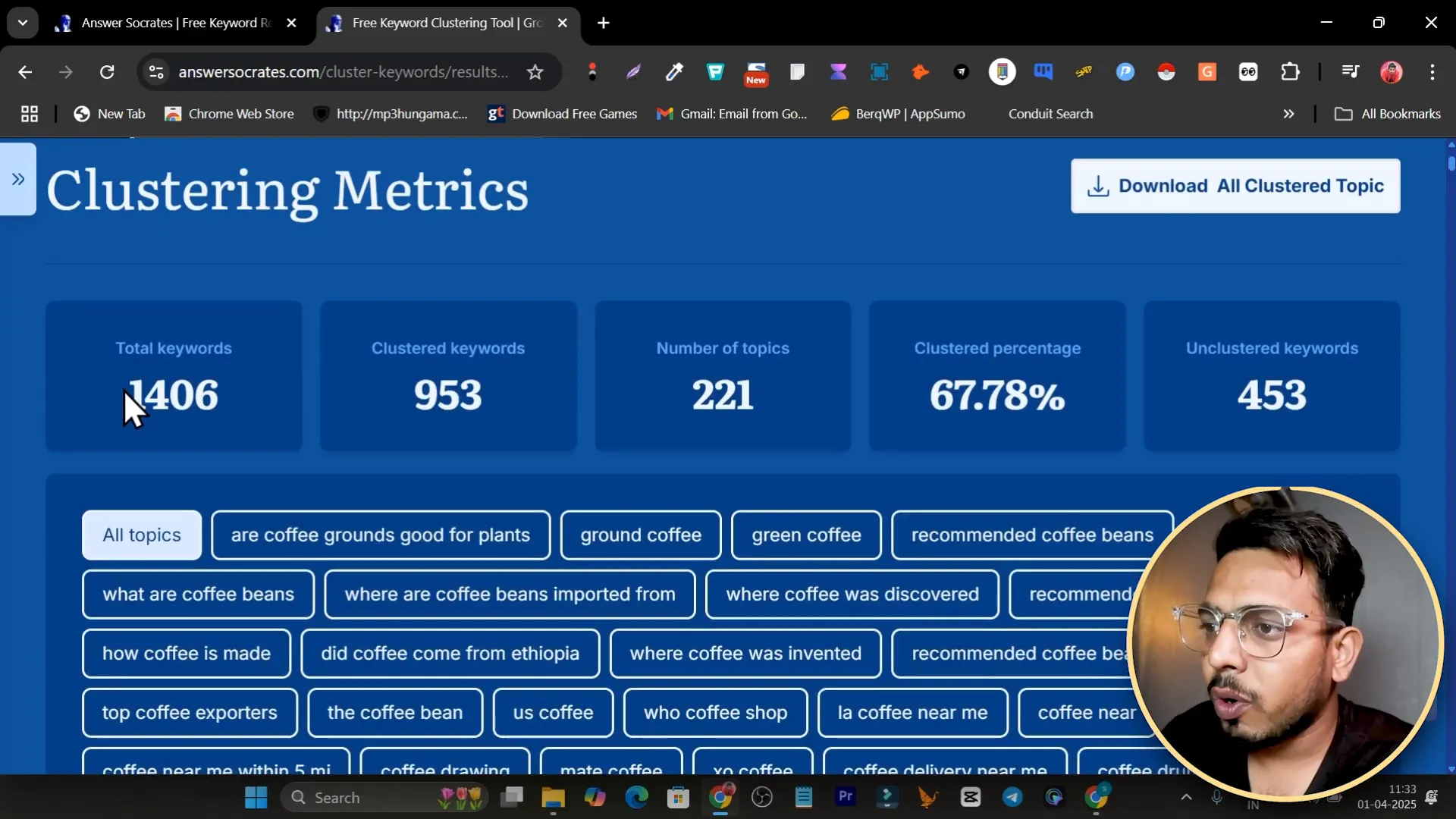Bookmark page with the star icon
Viewport: 1456px width, 819px height.
(535, 72)
